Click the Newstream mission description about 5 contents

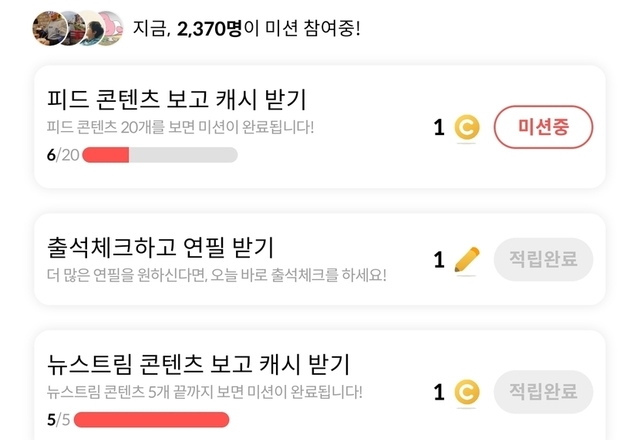point(204,391)
